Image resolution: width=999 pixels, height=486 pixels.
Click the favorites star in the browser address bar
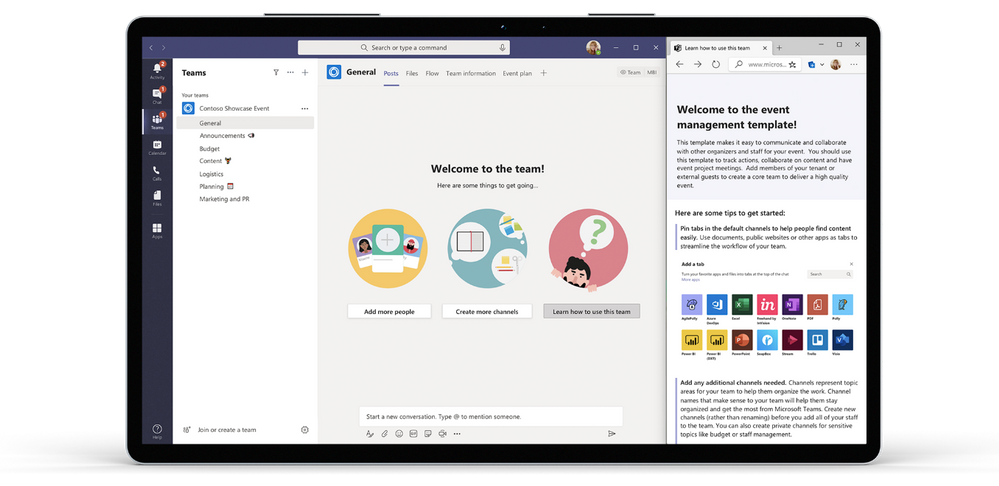[793, 64]
